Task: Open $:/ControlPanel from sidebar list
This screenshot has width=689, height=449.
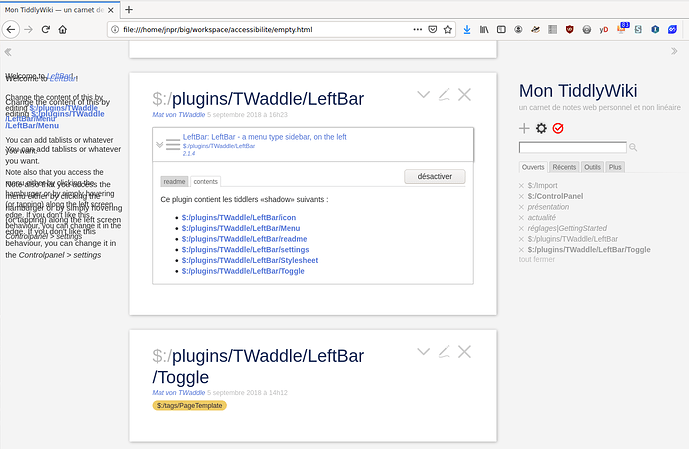Action: [555, 196]
